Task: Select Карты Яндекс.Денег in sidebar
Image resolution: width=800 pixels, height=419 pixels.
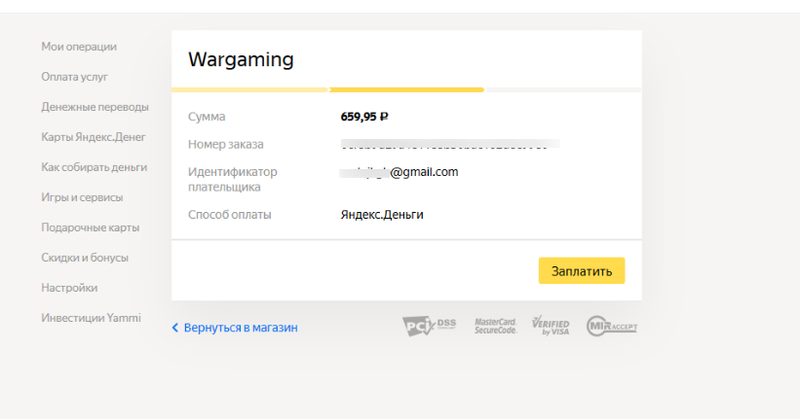Action: point(93,137)
